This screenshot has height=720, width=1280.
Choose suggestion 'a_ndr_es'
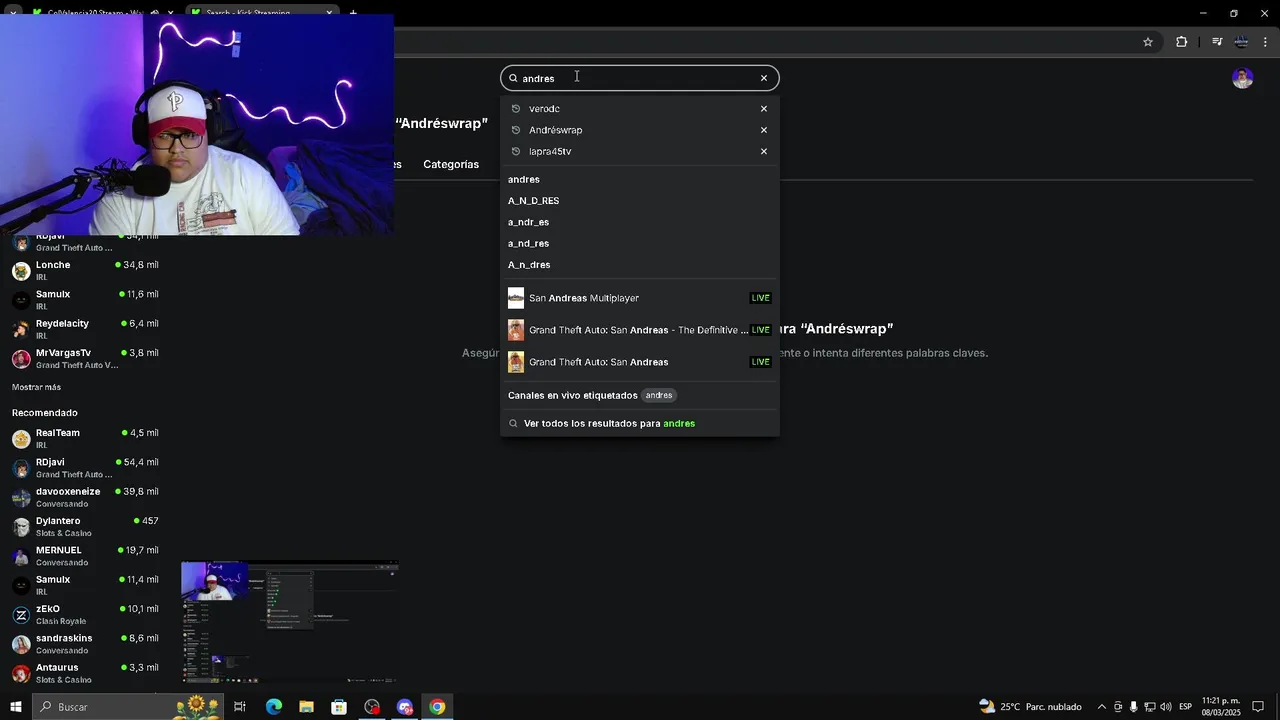pyautogui.click(x=528, y=222)
